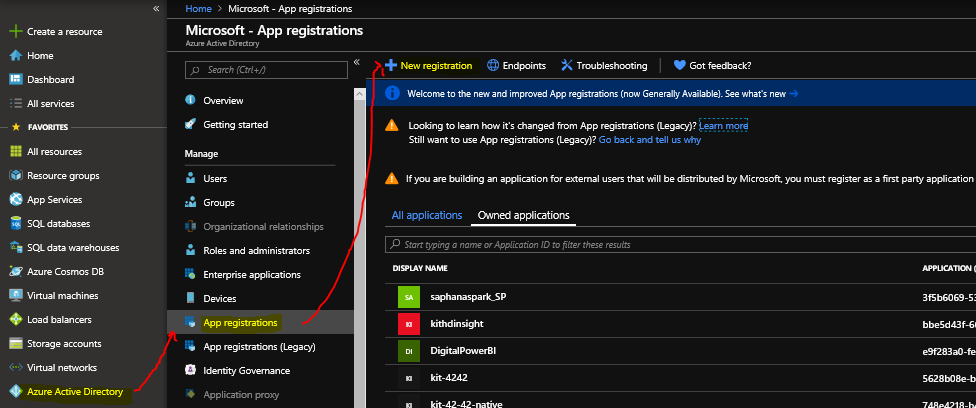Click the FAVORITES section header
This screenshot has width=976, height=408.
coord(48,127)
